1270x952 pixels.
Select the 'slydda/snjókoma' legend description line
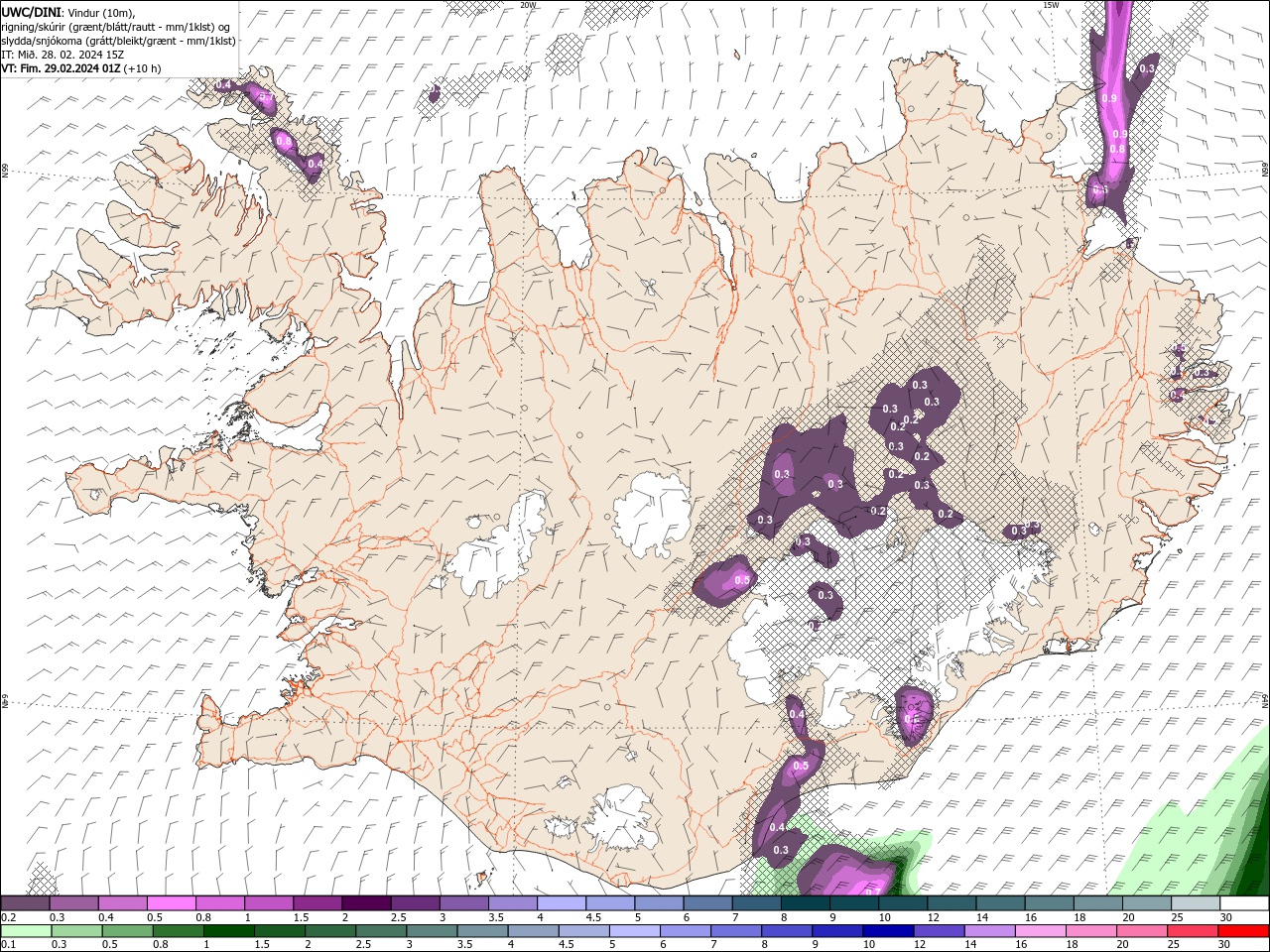118,41
